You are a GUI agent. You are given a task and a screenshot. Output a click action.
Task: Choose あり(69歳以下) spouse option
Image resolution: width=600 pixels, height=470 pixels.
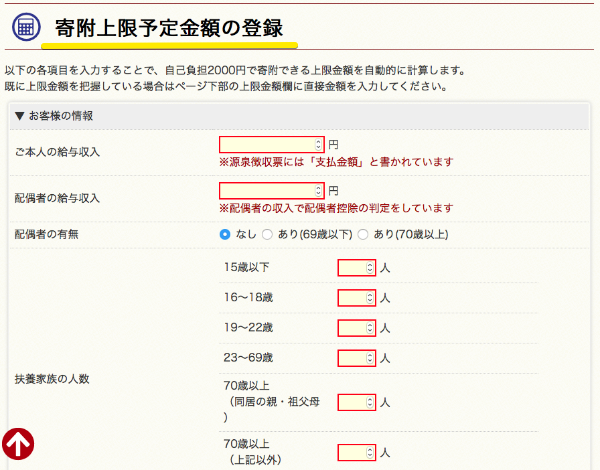point(267,234)
